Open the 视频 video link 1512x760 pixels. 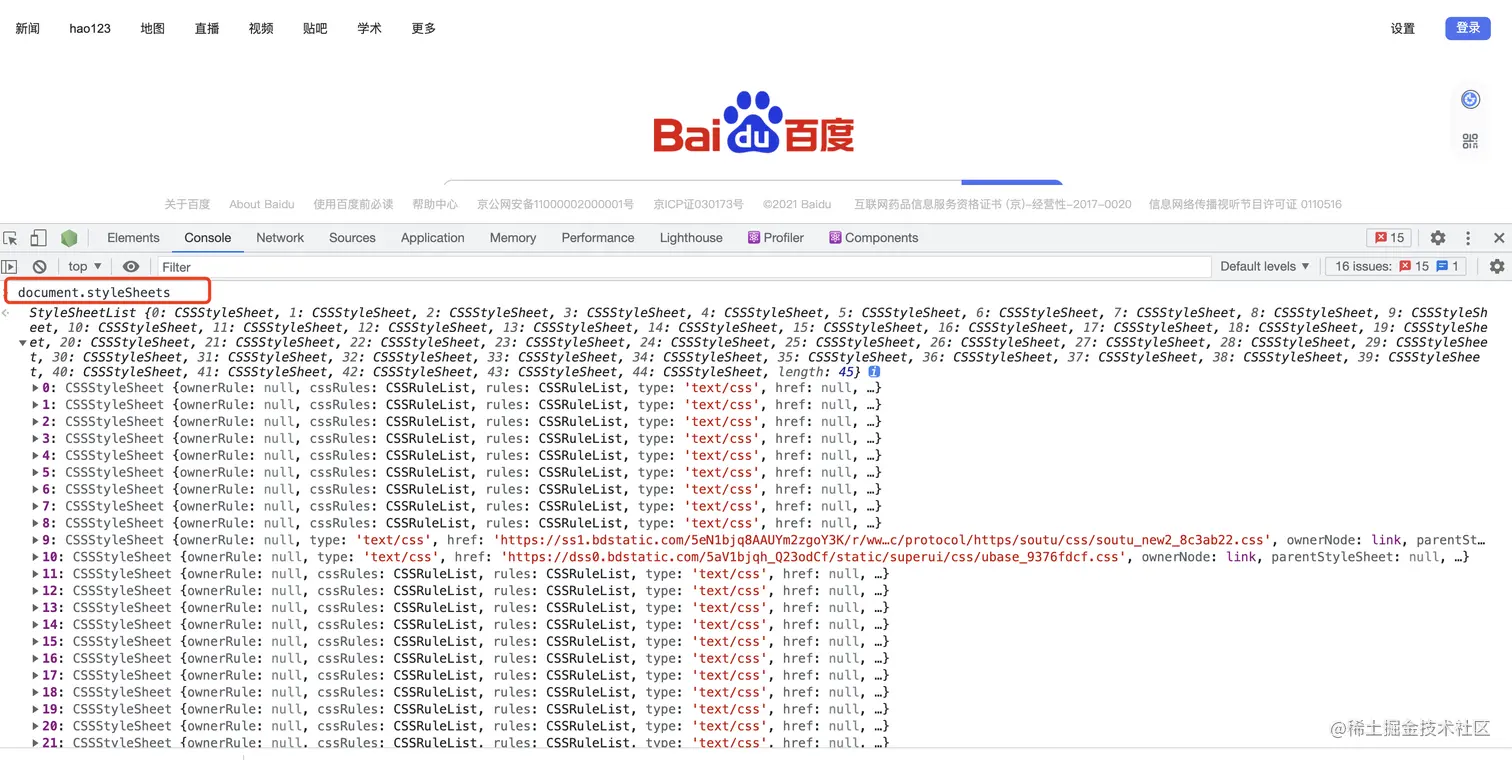coord(261,29)
